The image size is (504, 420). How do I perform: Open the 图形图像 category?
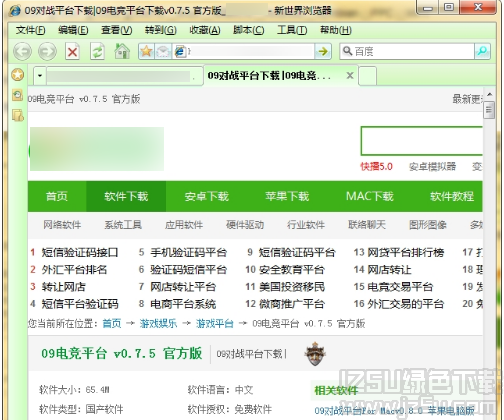(428, 225)
